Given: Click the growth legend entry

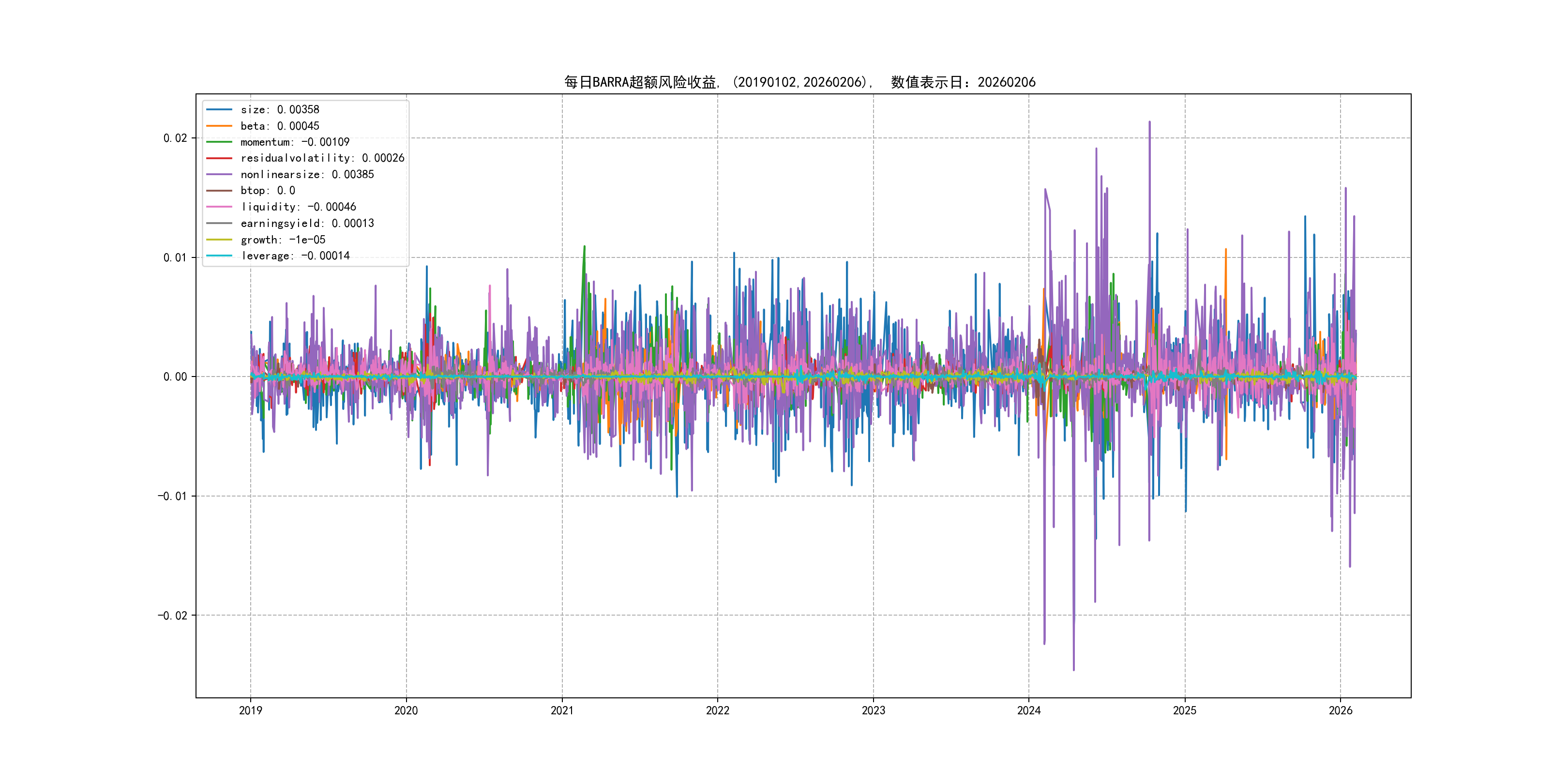Looking at the screenshot, I should click(x=283, y=240).
